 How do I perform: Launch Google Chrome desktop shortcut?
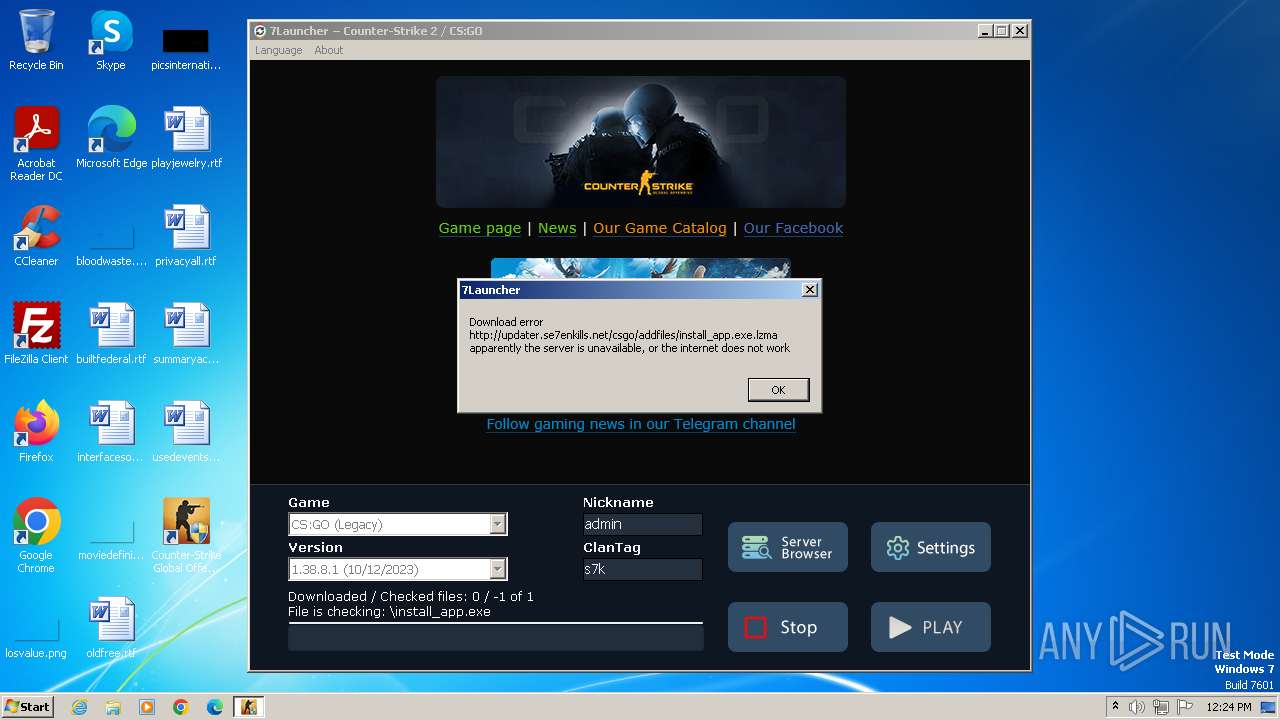(36, 536)
